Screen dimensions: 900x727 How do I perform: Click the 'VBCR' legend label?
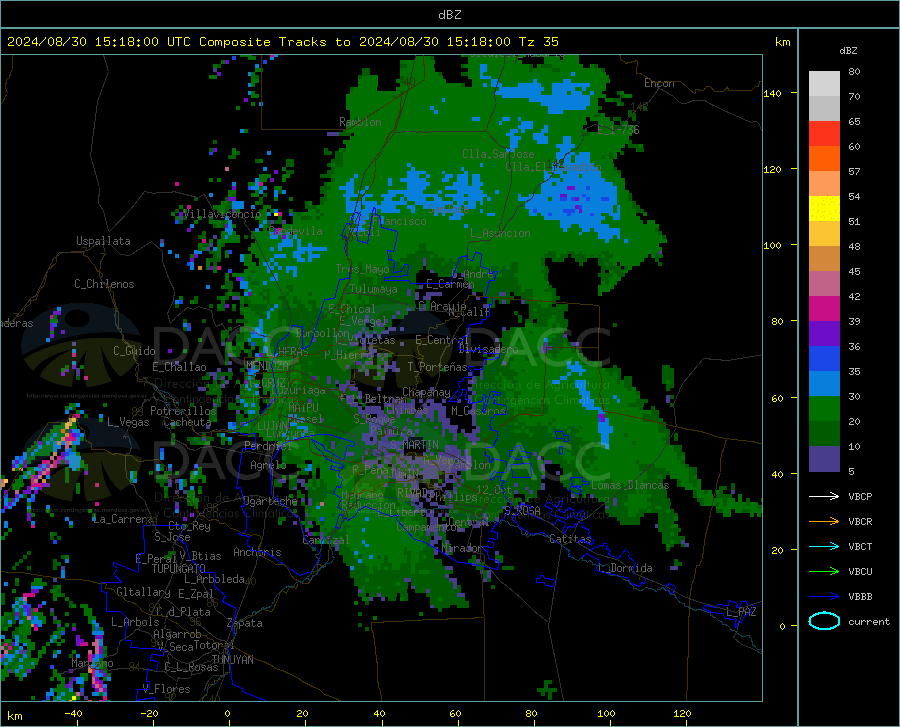click(x=860, y=522)
